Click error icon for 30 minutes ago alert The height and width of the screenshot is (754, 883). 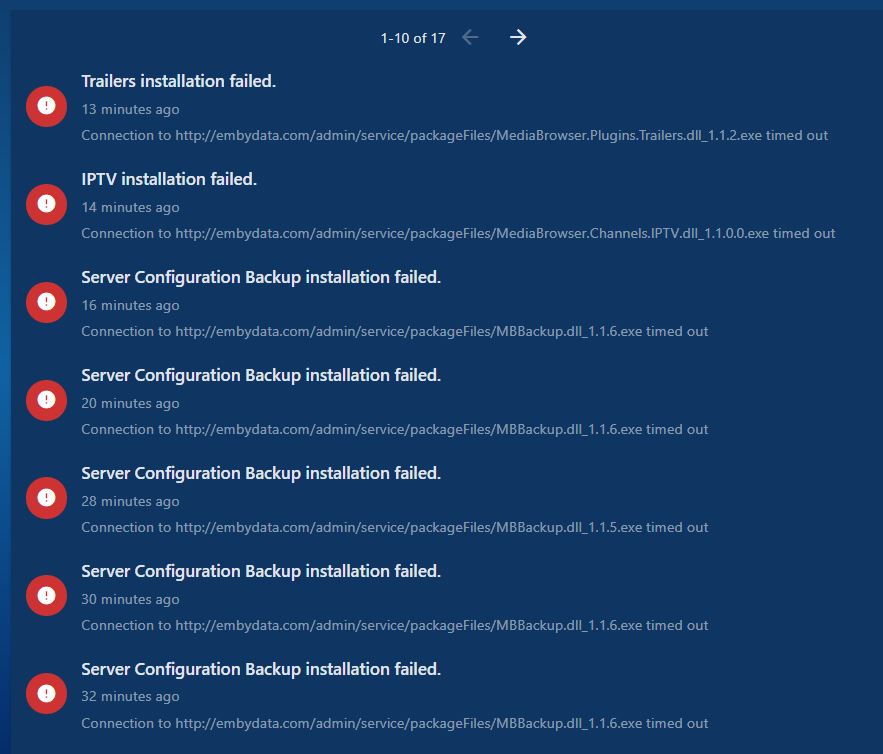(46, 596)
